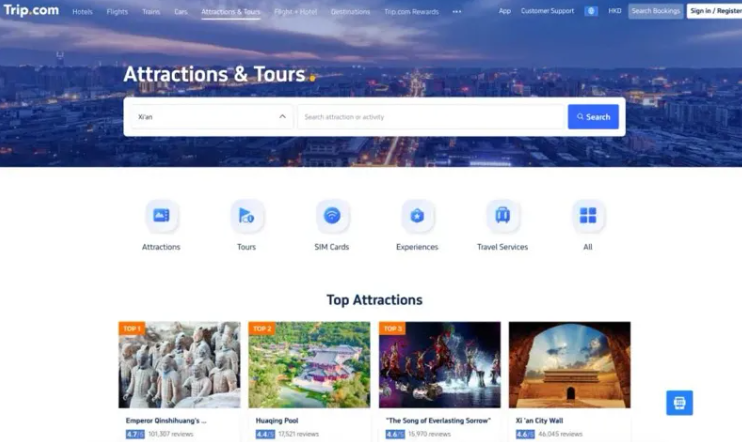Click the blue Search button
742x442 pixels.
[593, 116]
